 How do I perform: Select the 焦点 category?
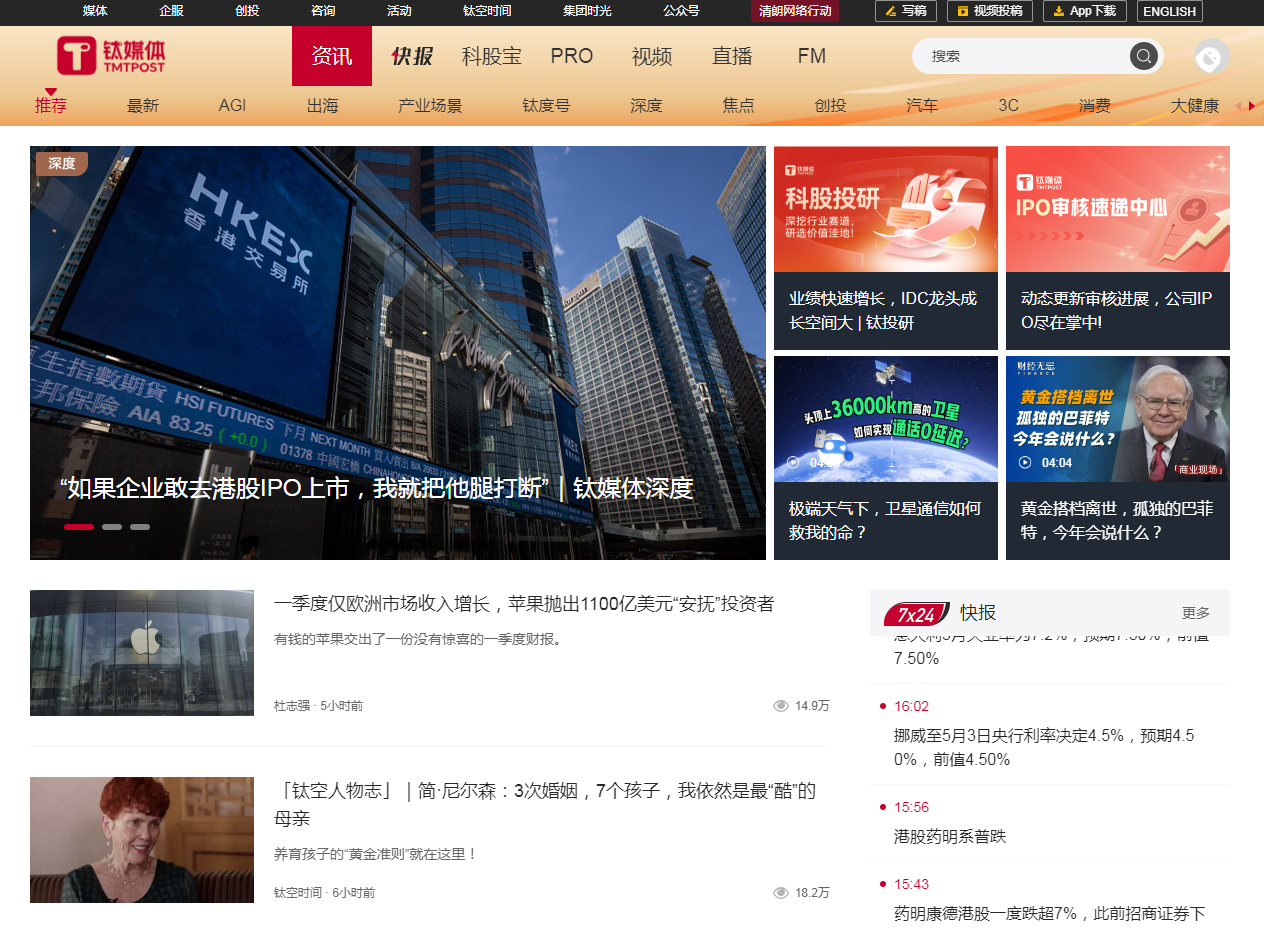click(x=738, y=105)
